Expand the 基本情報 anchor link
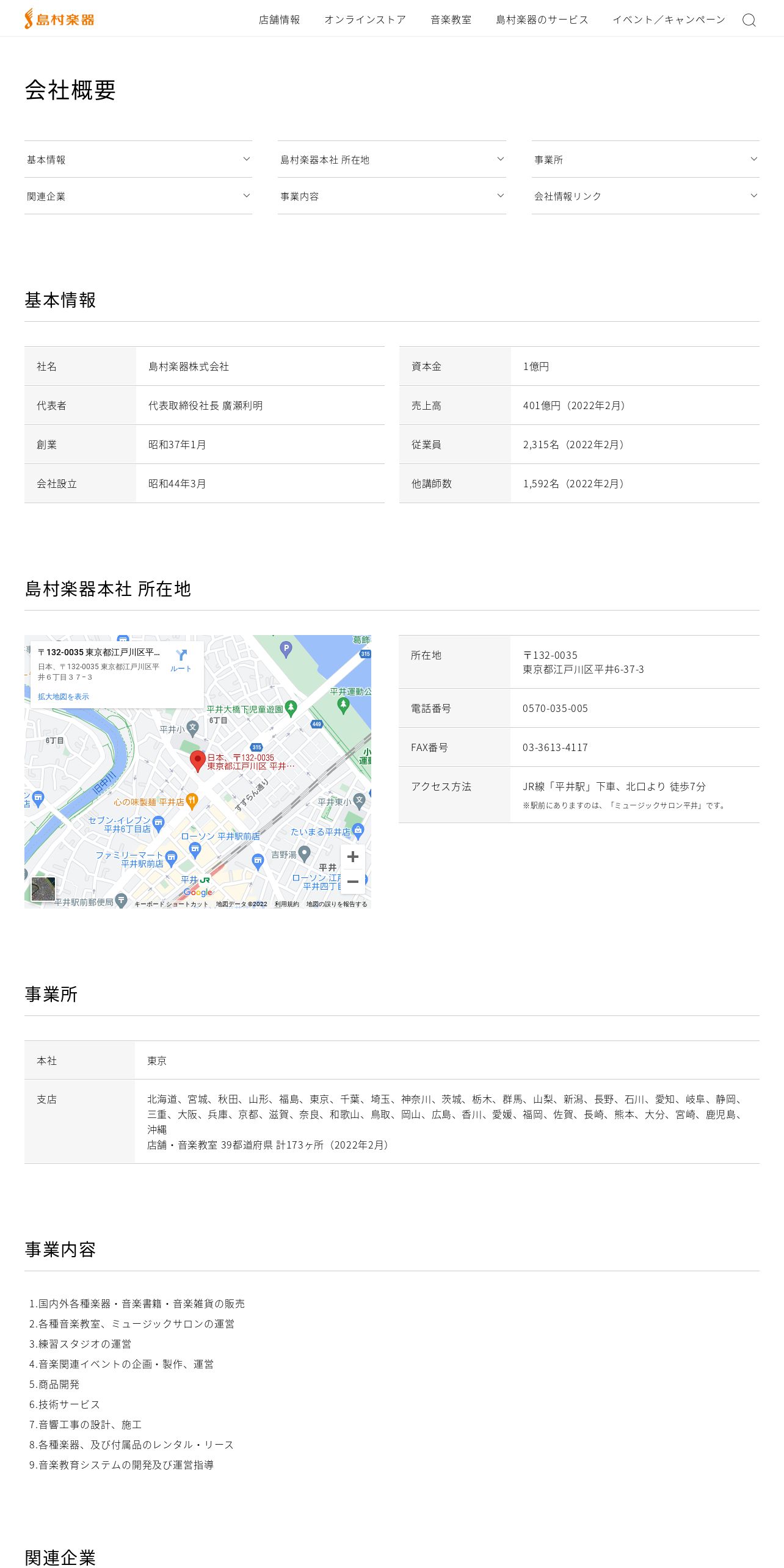 [x=138, y=159]
